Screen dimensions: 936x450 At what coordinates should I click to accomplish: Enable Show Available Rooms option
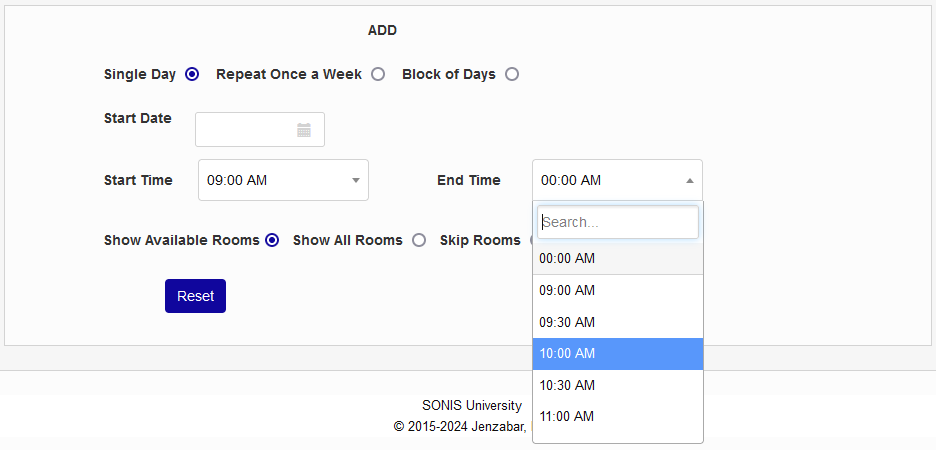tap(272, 240)
